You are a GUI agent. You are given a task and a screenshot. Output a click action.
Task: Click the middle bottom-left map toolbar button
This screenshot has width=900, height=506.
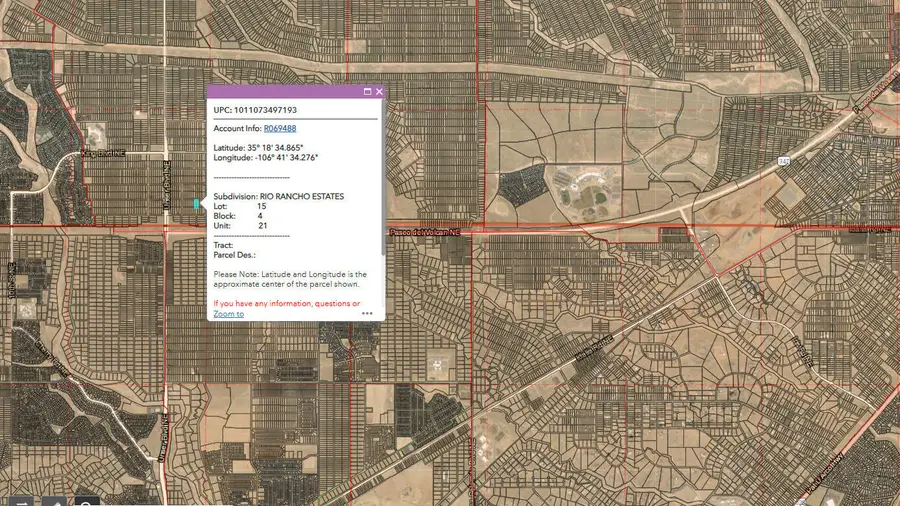(55, 500)
